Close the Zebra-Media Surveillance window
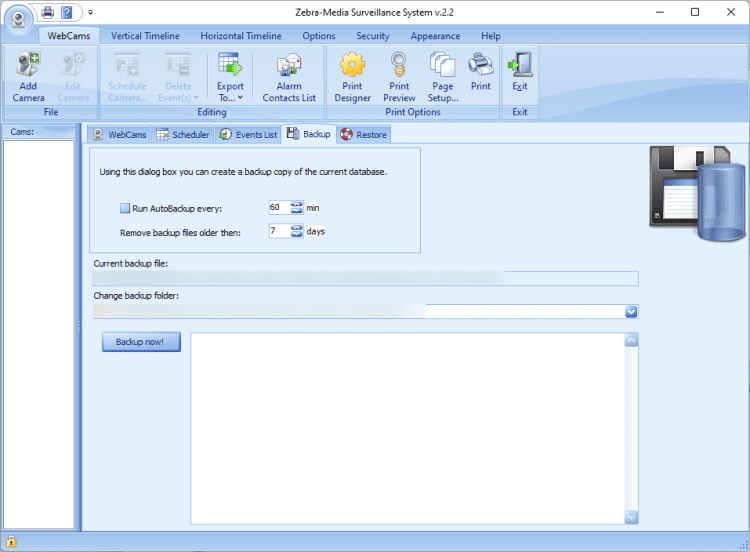Image resolution: width=750 pixels, height=552 pixels. pyautogui.click(x=731, y=12)
